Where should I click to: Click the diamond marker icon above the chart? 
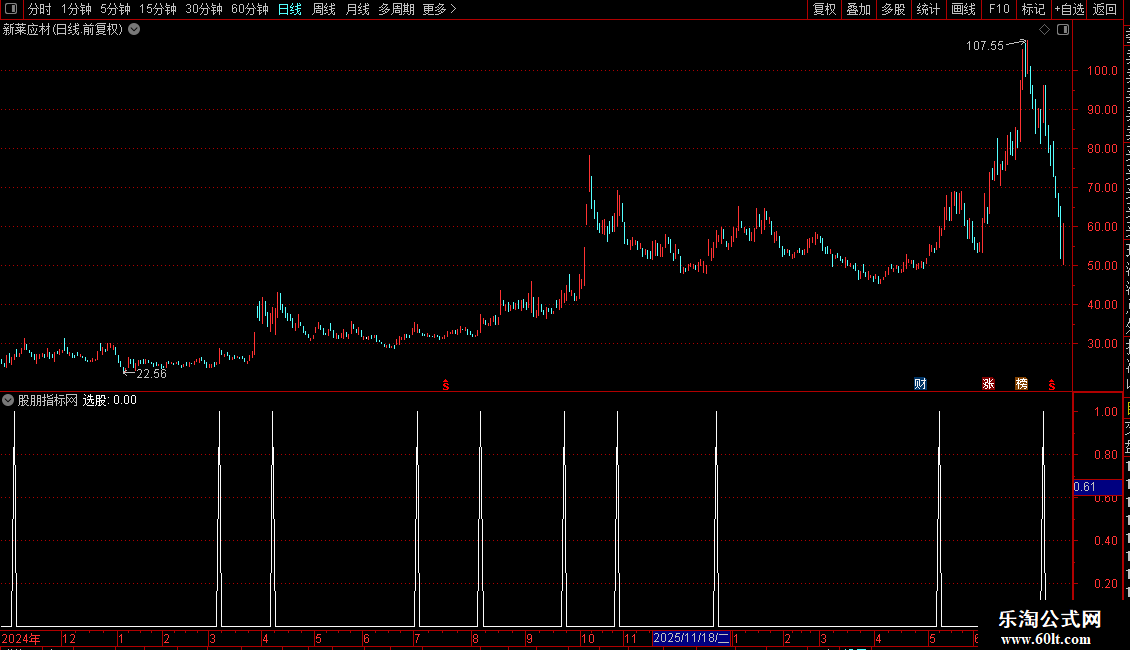1044,30
